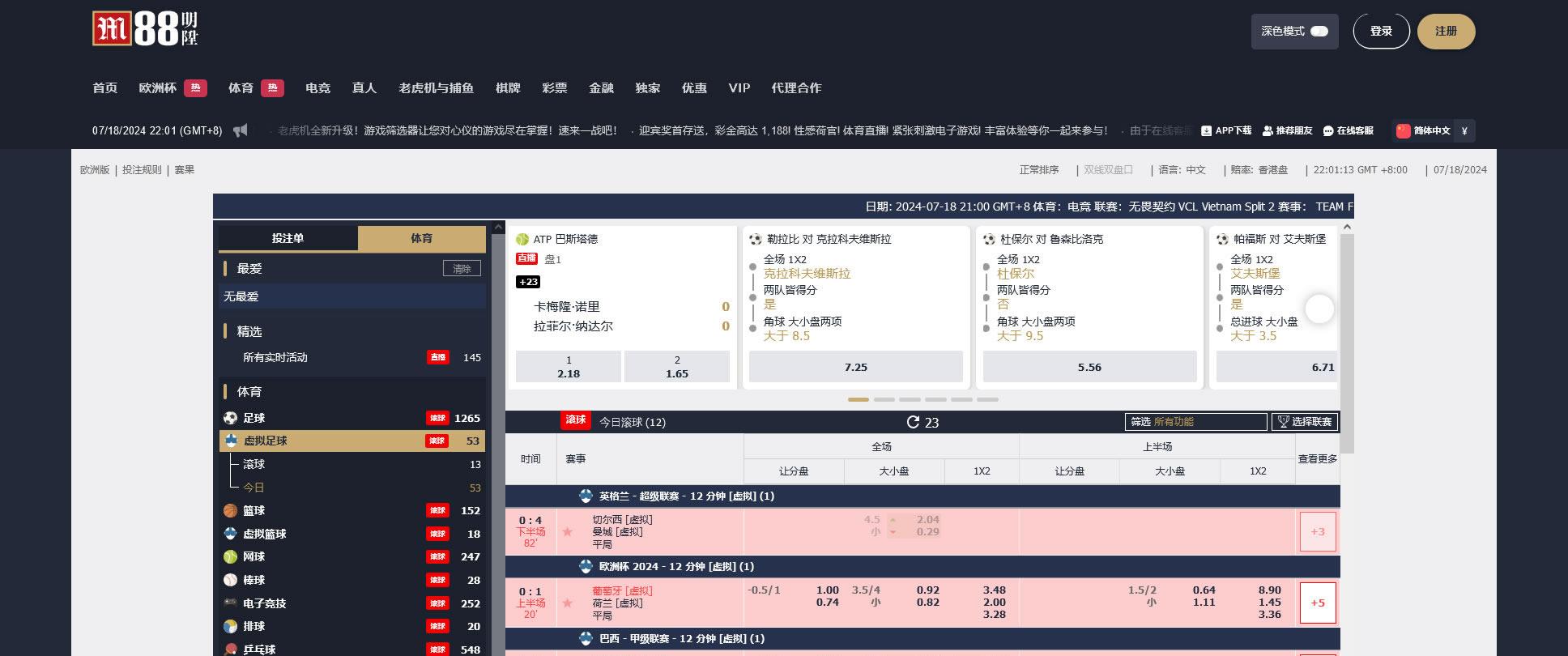Screen dimensions: 1568x656
Task: Select 正常排序 sort option
Action: [1039, 170]
